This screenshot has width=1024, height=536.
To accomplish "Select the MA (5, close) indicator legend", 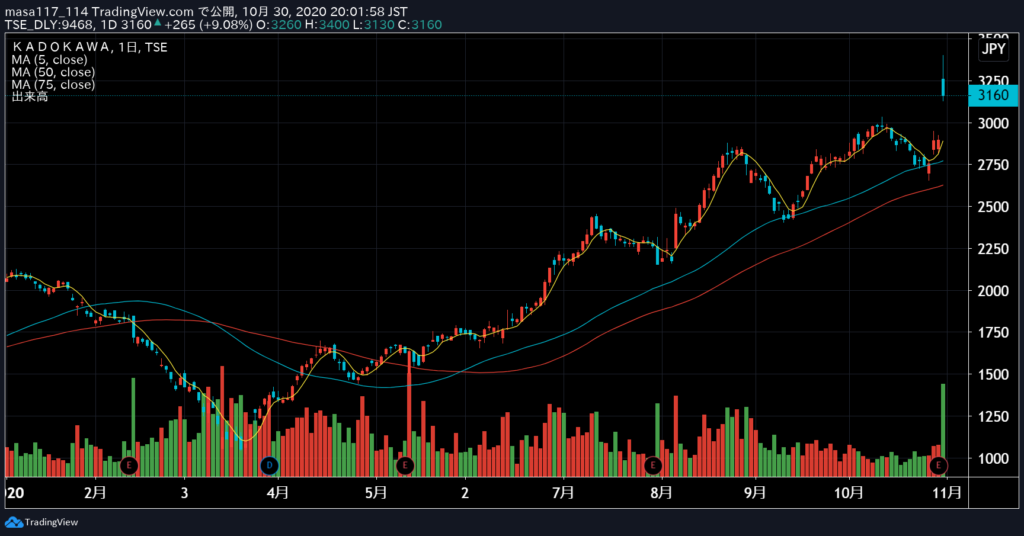I will pos(50,59).
